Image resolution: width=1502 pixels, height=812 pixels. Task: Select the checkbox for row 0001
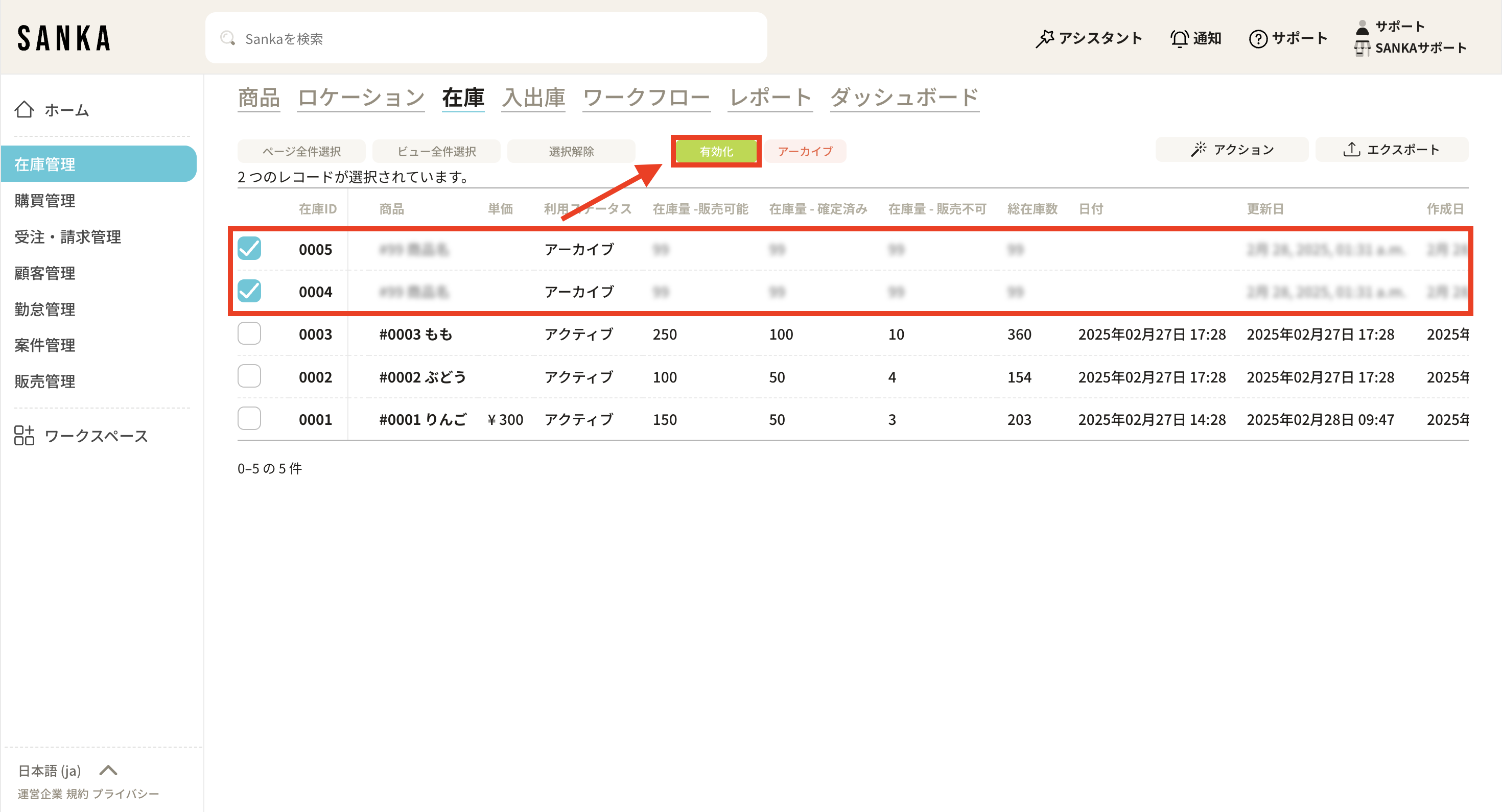pyautogui.click(x=249, y=419)
